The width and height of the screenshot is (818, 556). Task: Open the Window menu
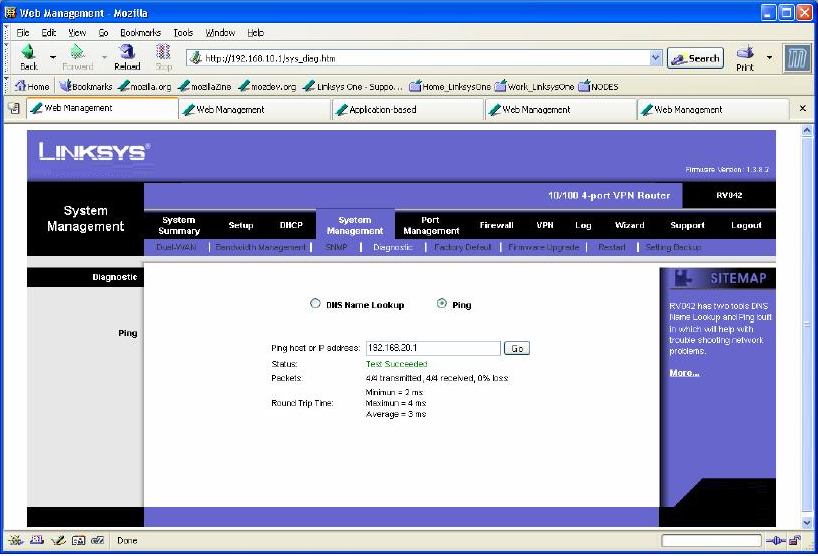point(220,32)
